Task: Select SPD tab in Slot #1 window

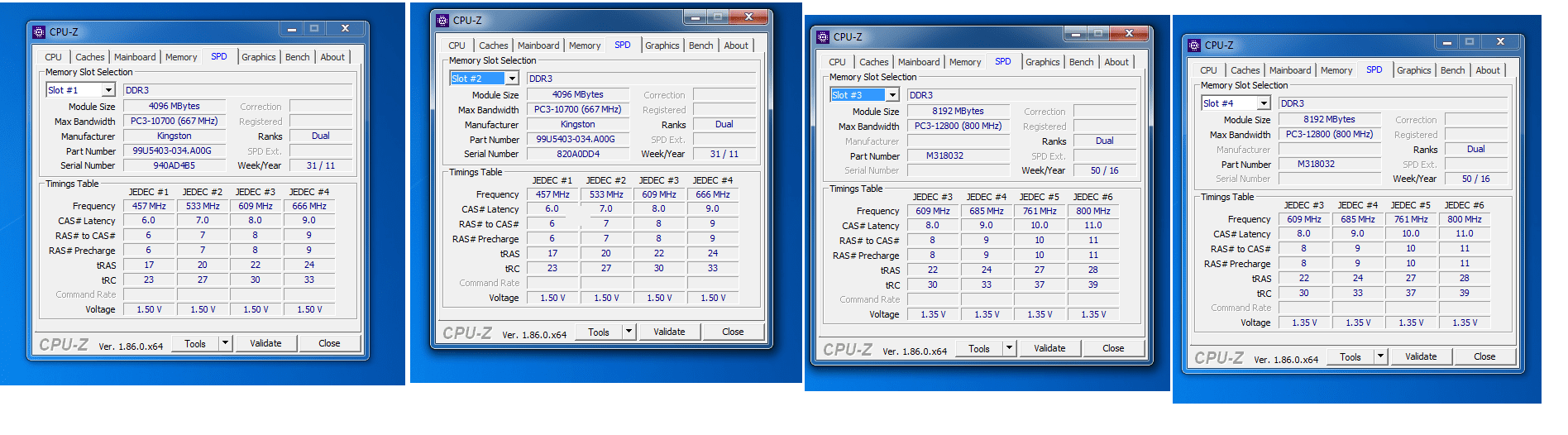Action: (219, 56)
